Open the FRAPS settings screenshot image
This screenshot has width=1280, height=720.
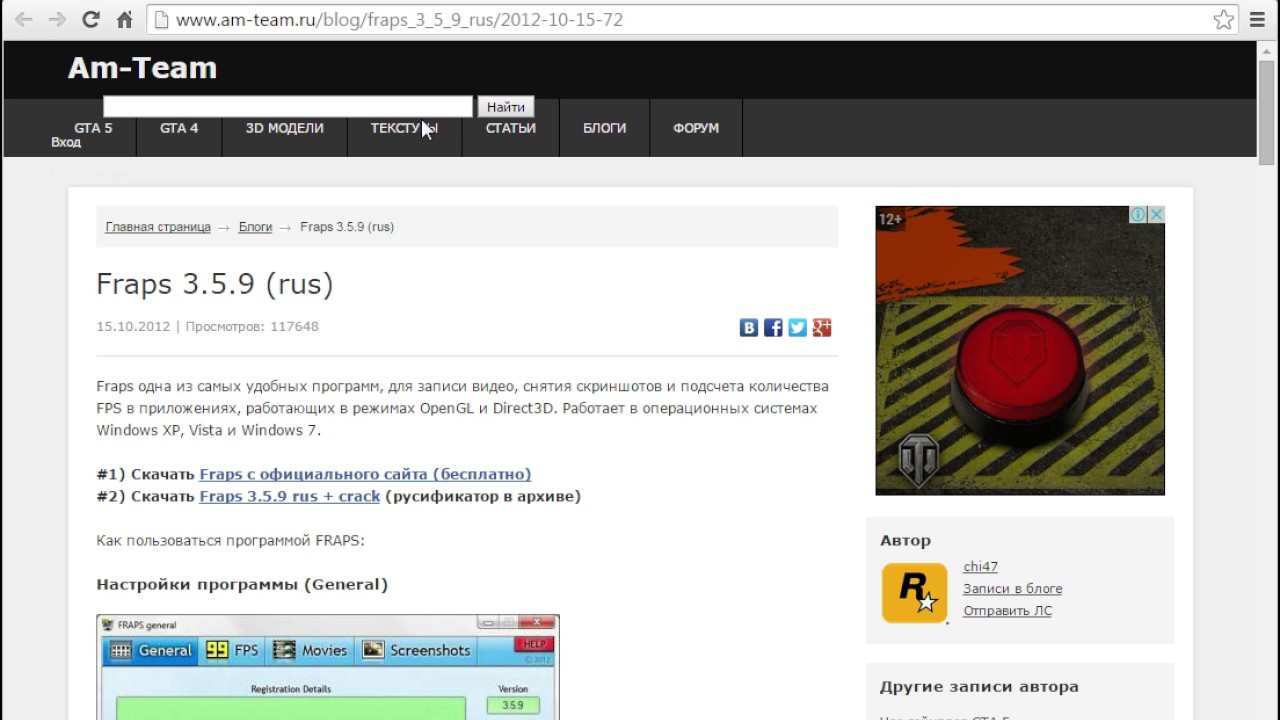point(328,667)
